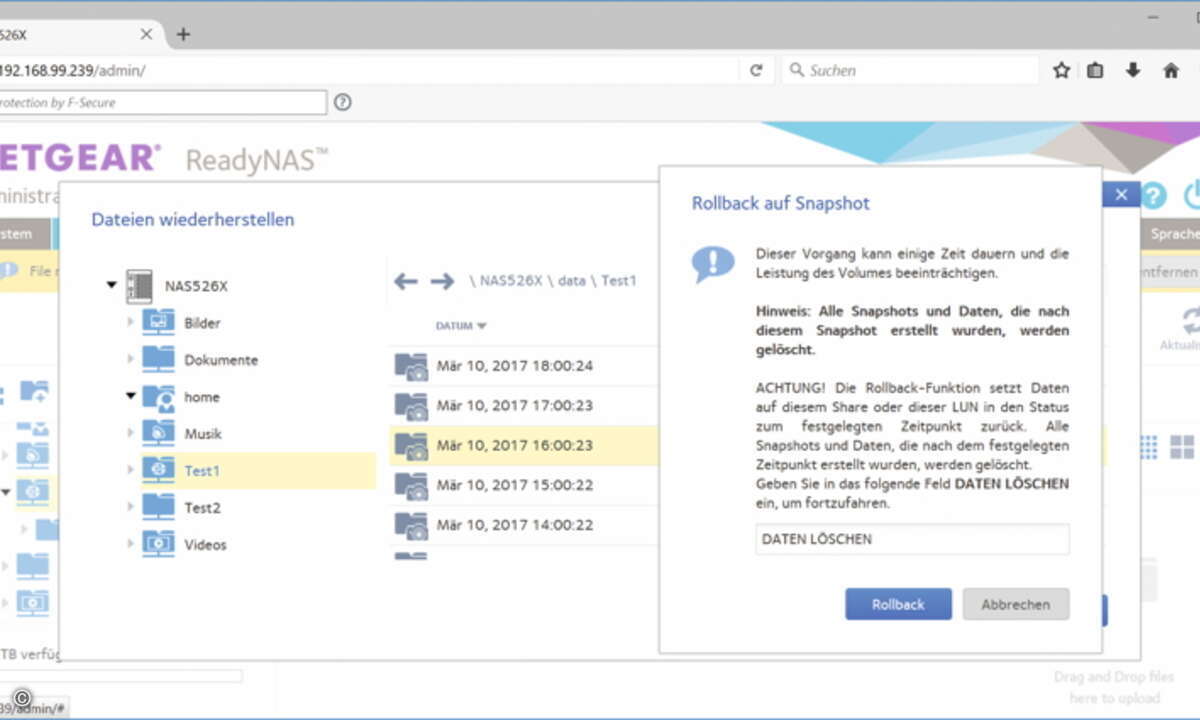The height and width of the screenshot is (720, 1200).
Task: Open the browser bookmarks list icon
Action: click(1096, 71)
